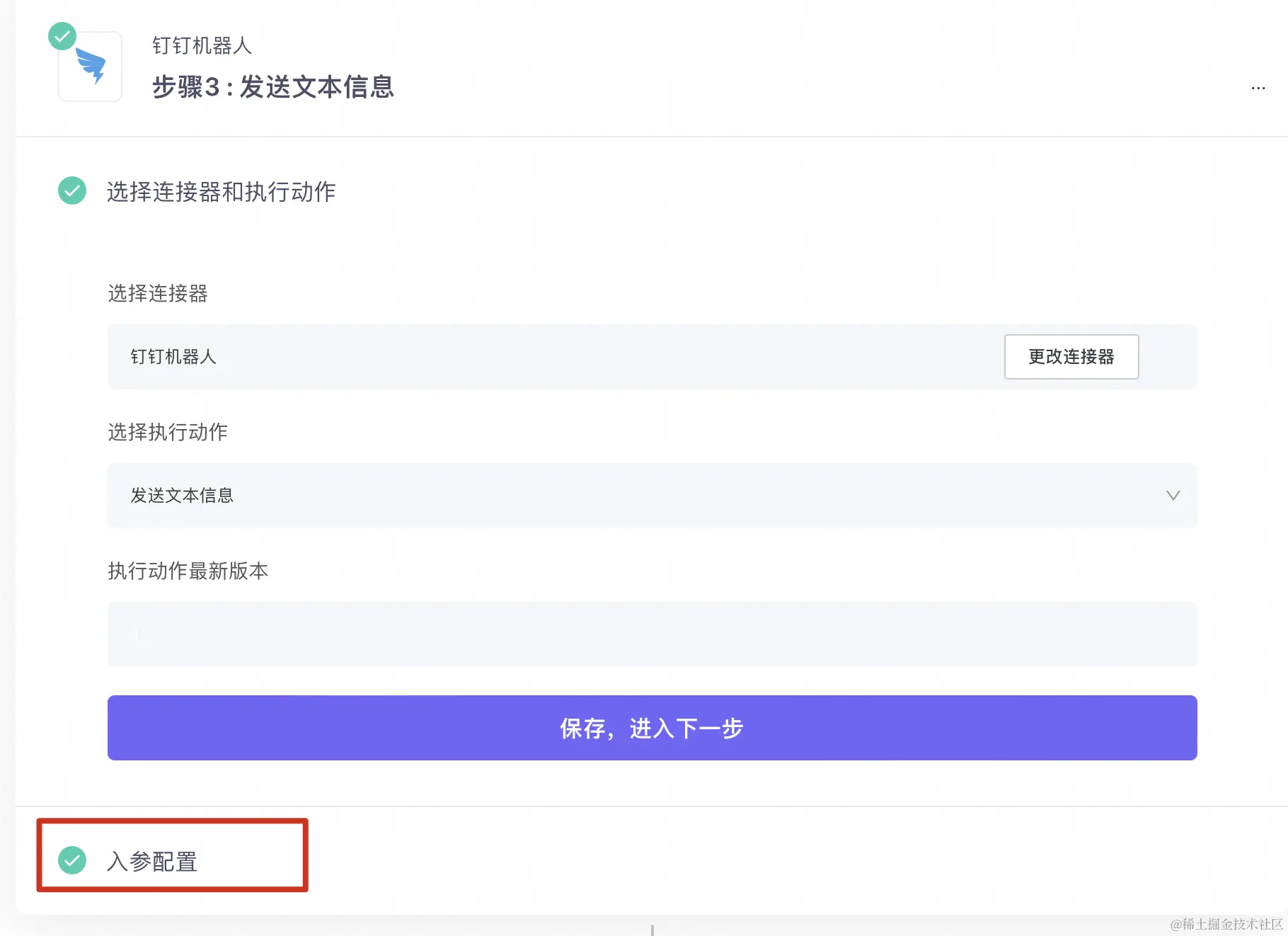The height and width of the screenshot is (936, 1288).
Task: Click the 钉钉机器人 connector field
Action: [x=652, y=357]
